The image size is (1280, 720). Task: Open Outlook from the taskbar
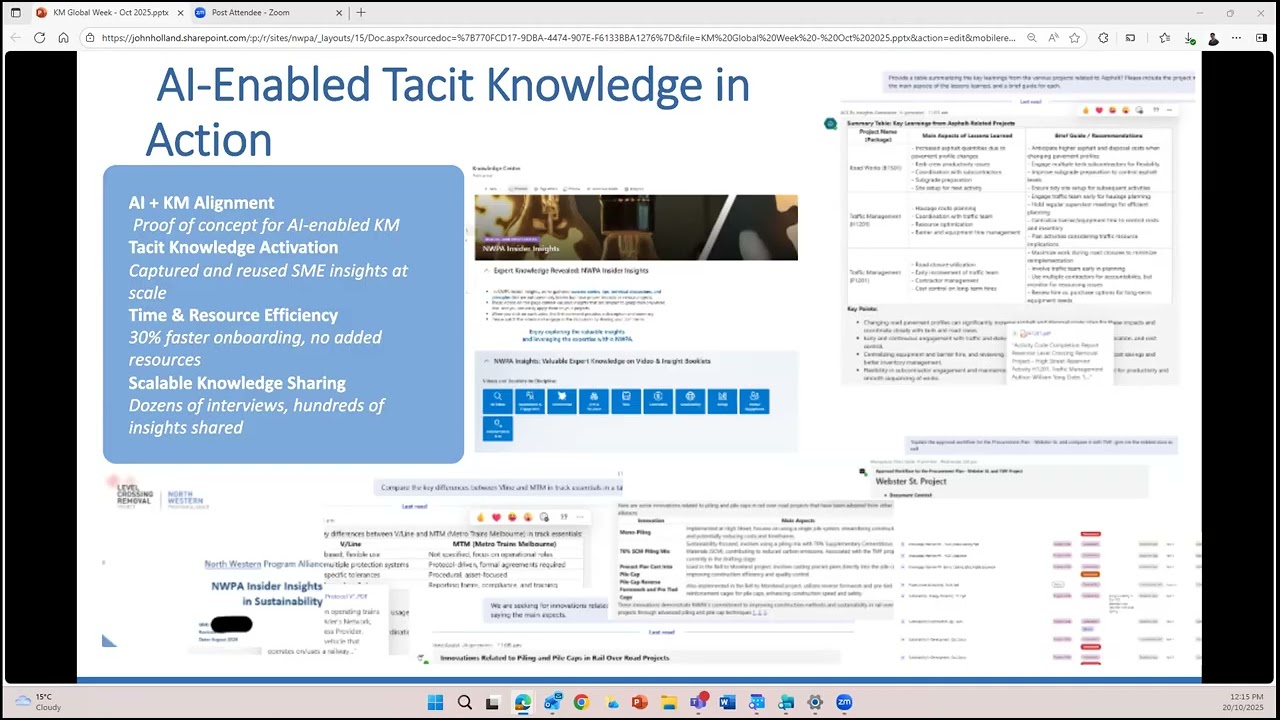(x=552, y=702)
